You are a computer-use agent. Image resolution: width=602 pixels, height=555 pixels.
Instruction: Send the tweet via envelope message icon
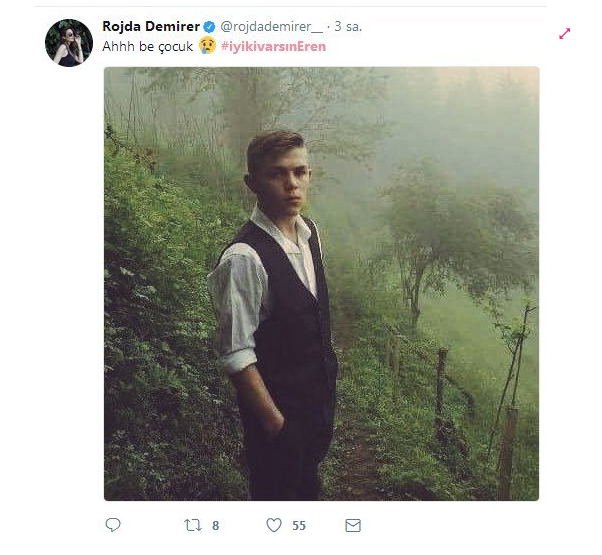pos(352,525)
